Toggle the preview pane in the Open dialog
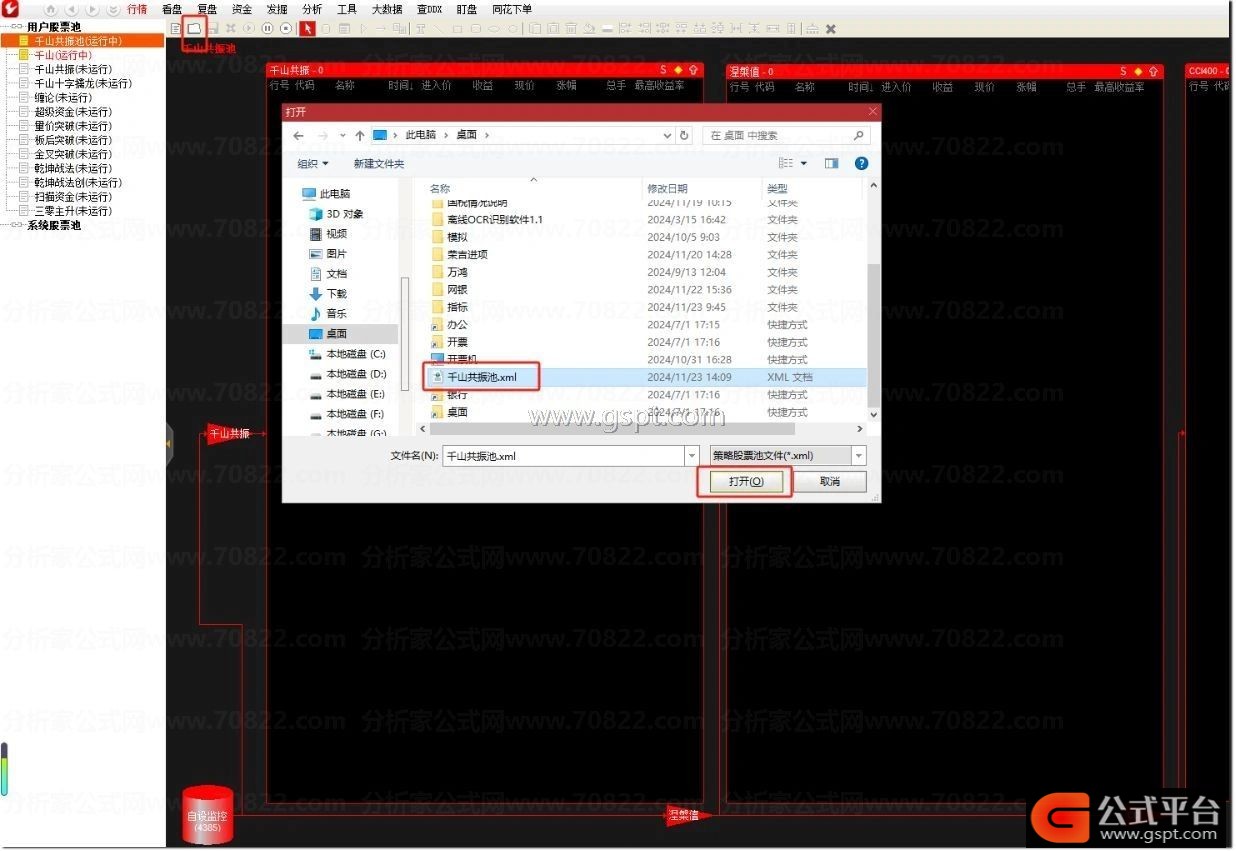 [831, 163]
